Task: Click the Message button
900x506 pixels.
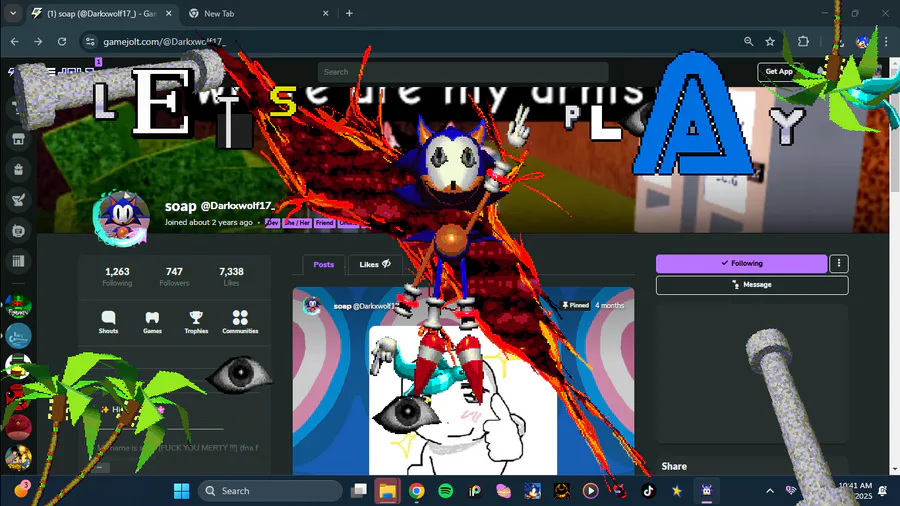Action: coord(752,285)
